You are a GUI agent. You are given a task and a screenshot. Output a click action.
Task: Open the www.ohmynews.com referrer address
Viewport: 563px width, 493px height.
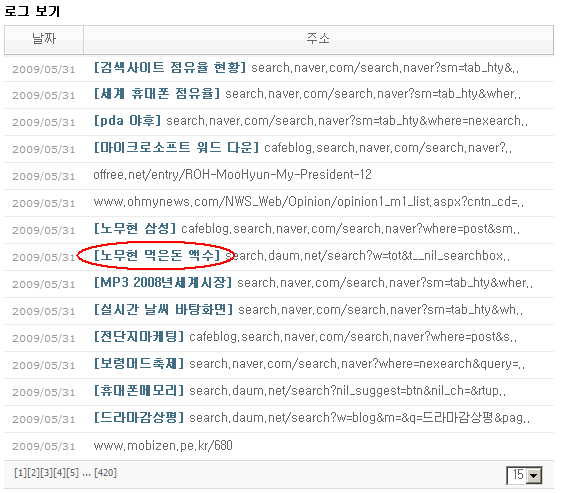[x=309, y=202]
